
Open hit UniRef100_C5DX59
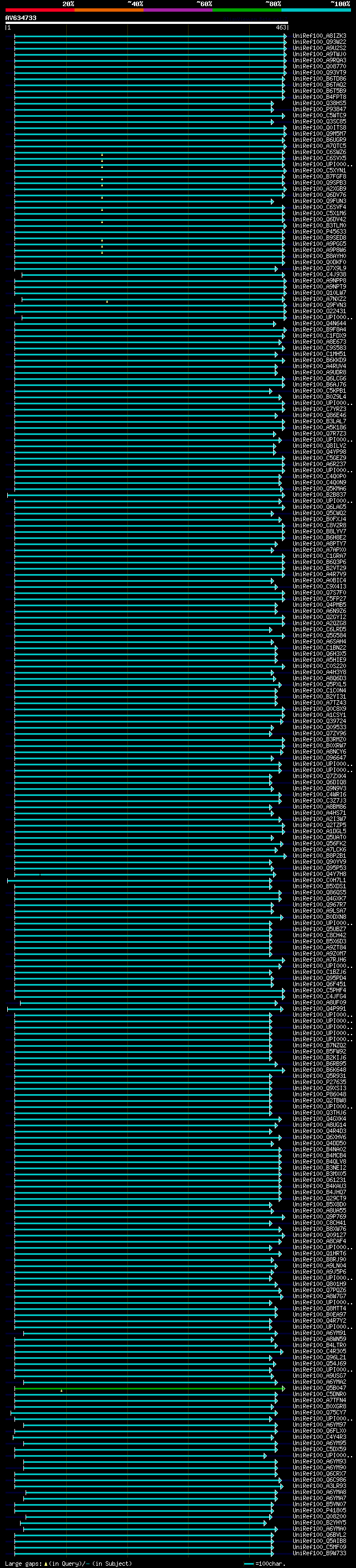pos(319,1450)
